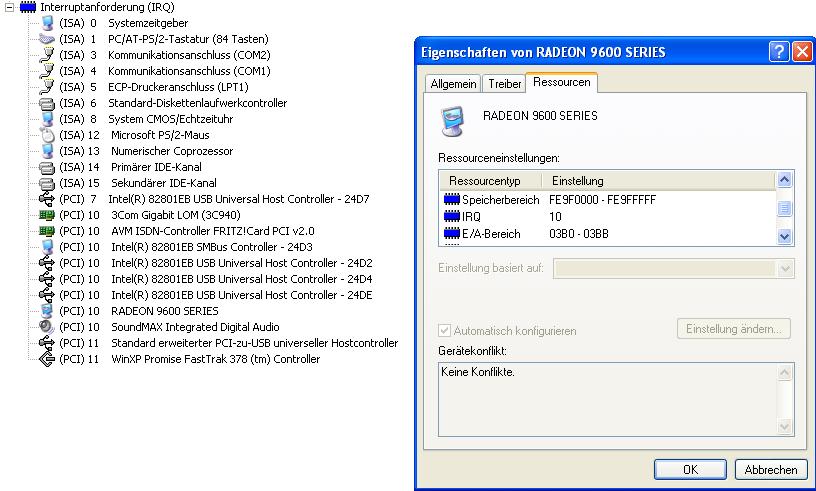This screenshot has height=491, width=816.
Task: Switch to the Allgemein tab
Action: [x=453, y=84]
